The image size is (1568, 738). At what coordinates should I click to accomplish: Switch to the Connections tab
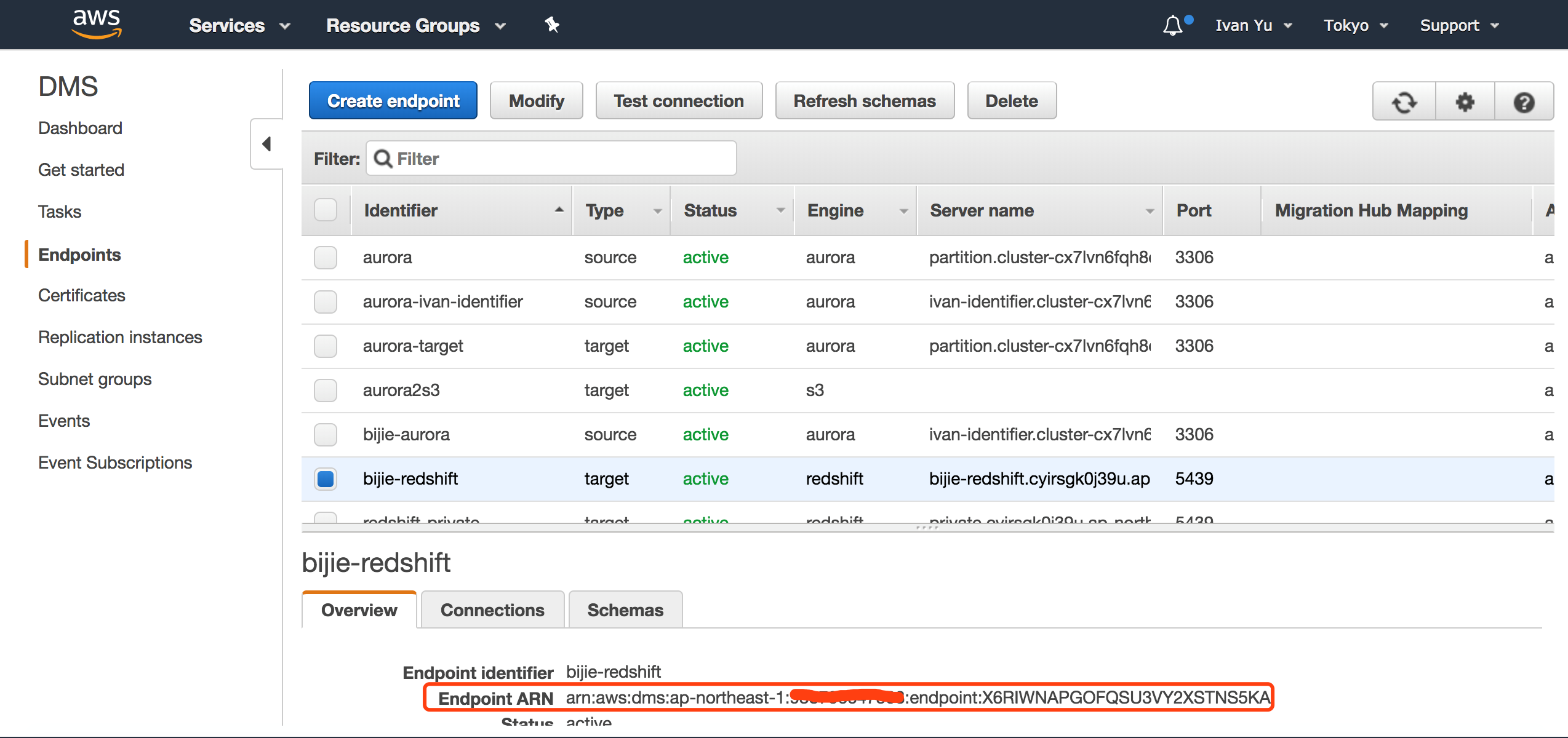492,610
